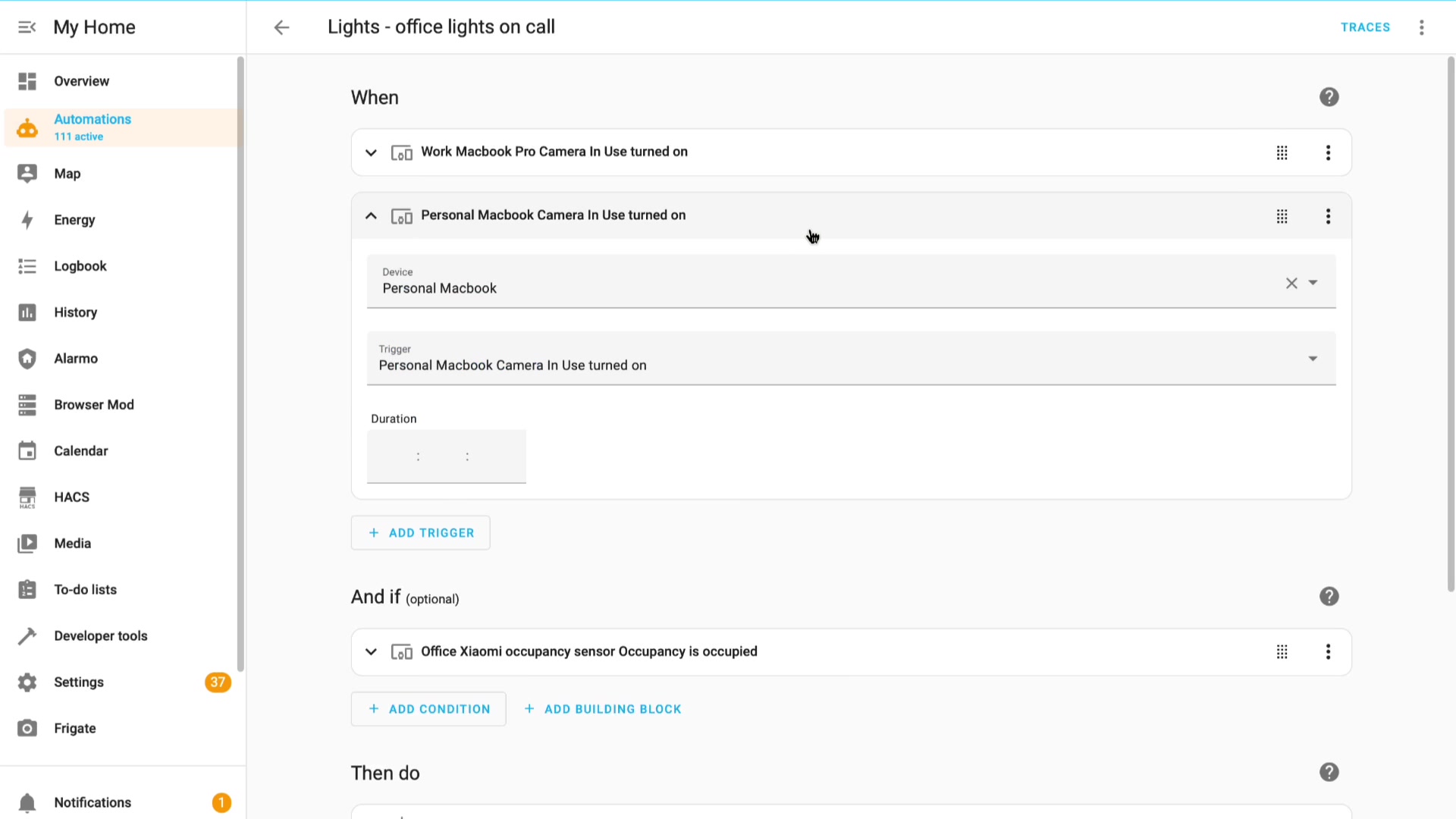The image size is (1456, 819).
Task: Expand the Work Macbook Pro Camera trigger
Action: click(x=371, y=152)
